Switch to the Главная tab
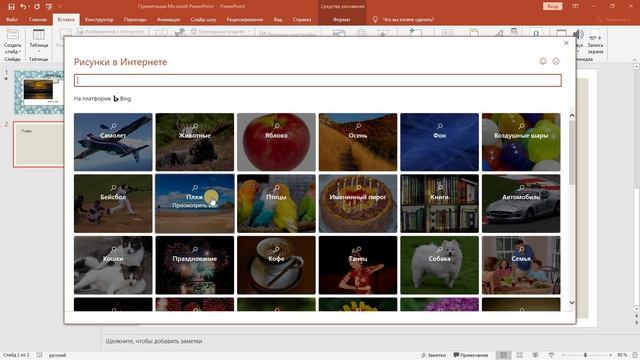 pos(38,19)
